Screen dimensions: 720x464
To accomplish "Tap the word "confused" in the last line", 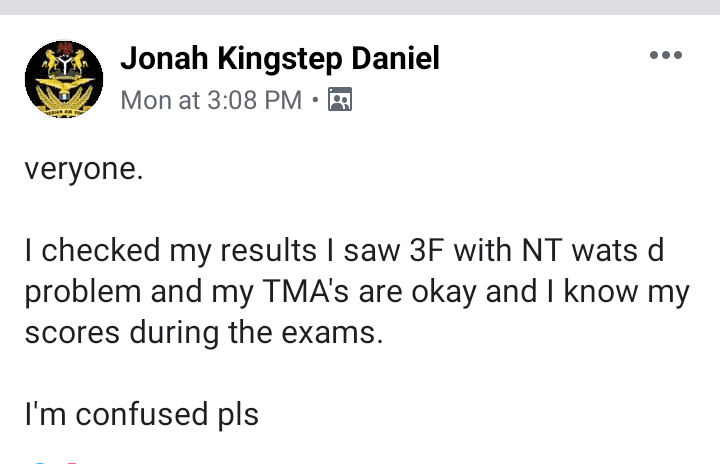I will (141, 413).
